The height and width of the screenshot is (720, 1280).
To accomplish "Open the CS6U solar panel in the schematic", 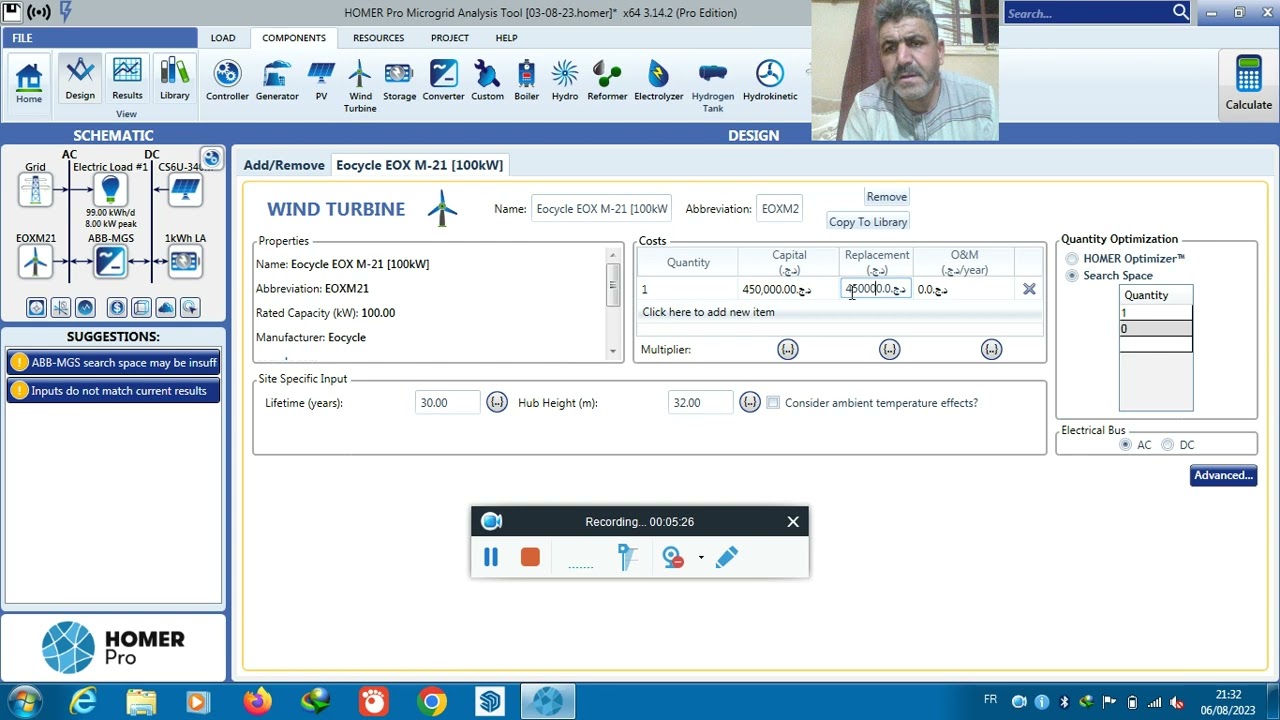I will tap(185, 189).
